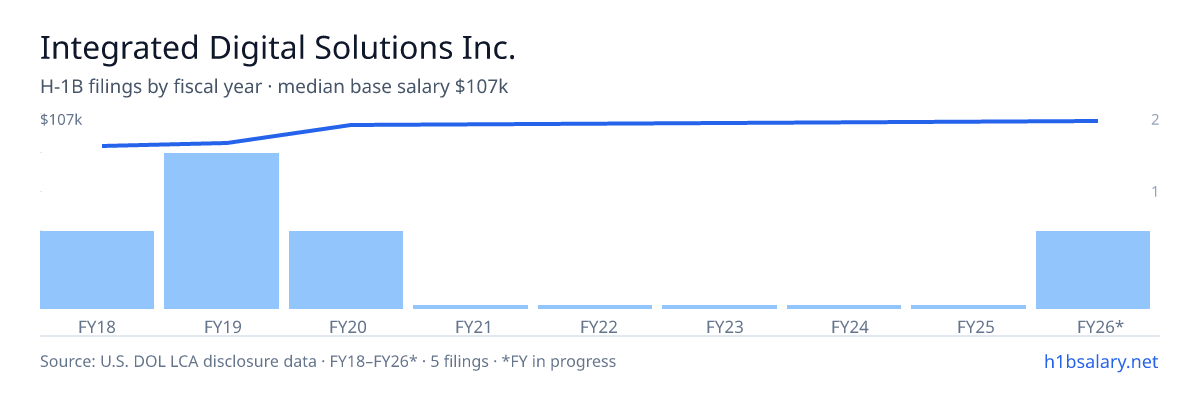Click the FY20 filings bar
This screenshot has width=1200, height=400.
(346, 270)
